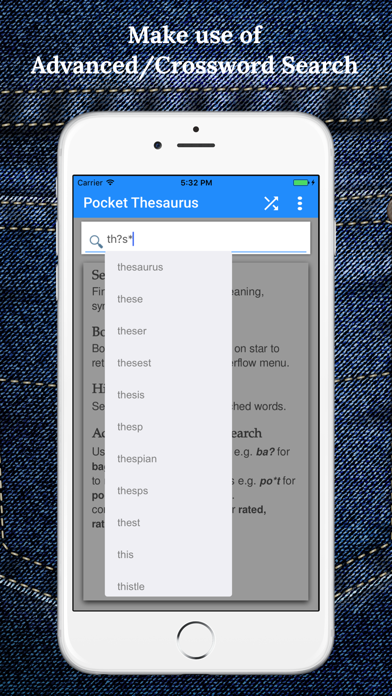Click the search field containing th?s*
This screenshot has width=392, height=696.
coord(196,239)
